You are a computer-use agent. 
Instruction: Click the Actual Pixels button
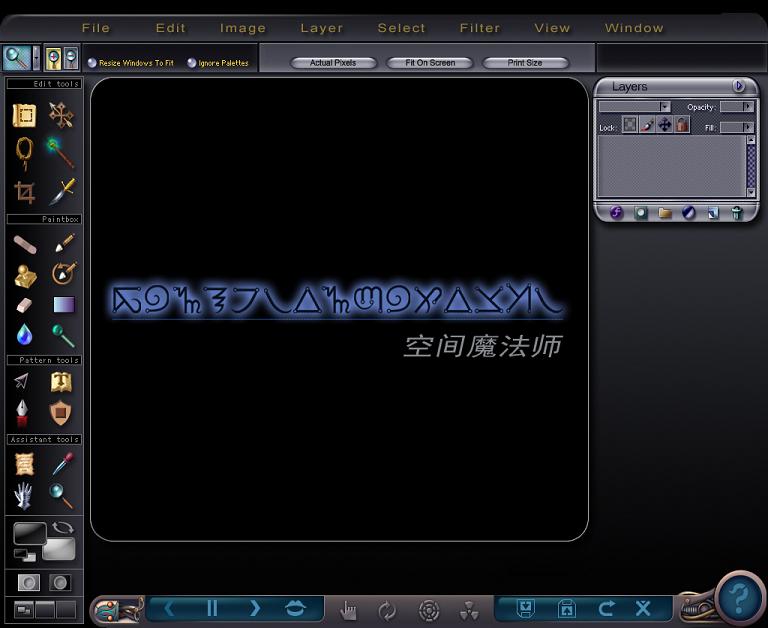(x=333, y=63)
